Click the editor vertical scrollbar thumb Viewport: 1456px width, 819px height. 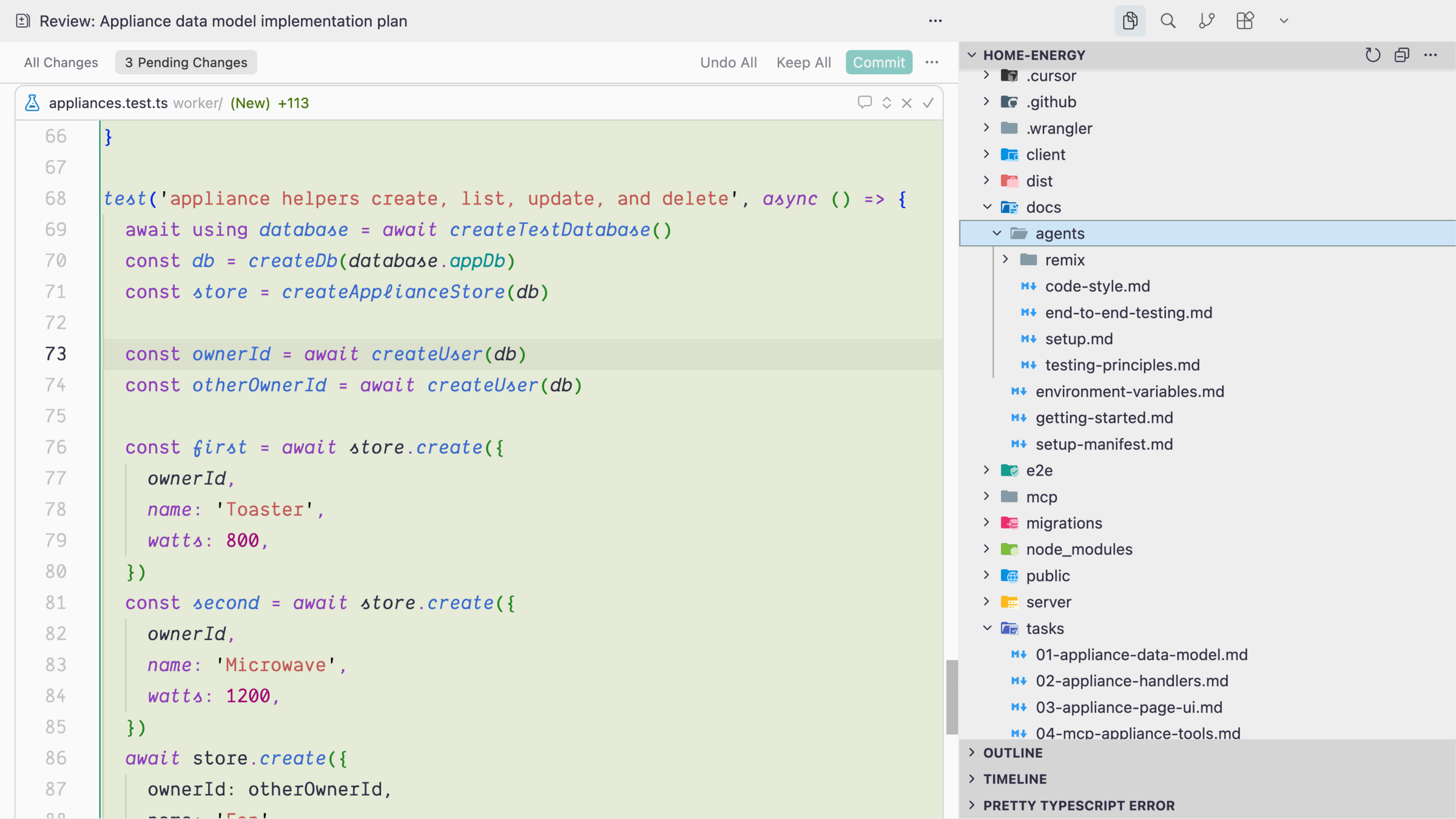coord(952,696)
